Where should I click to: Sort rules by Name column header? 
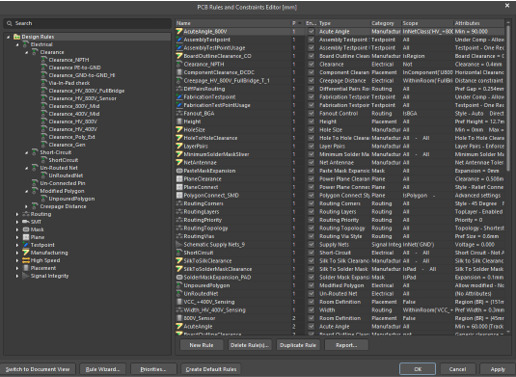(233, 23)
